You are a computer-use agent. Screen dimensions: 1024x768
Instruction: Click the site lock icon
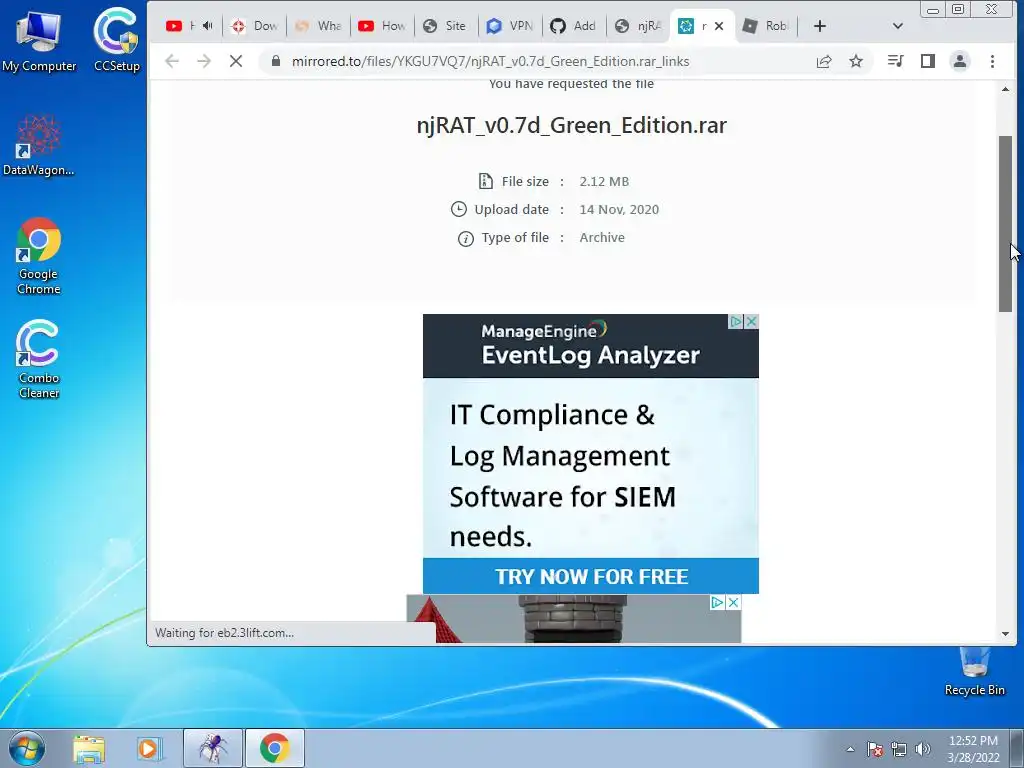click(276, 61)
